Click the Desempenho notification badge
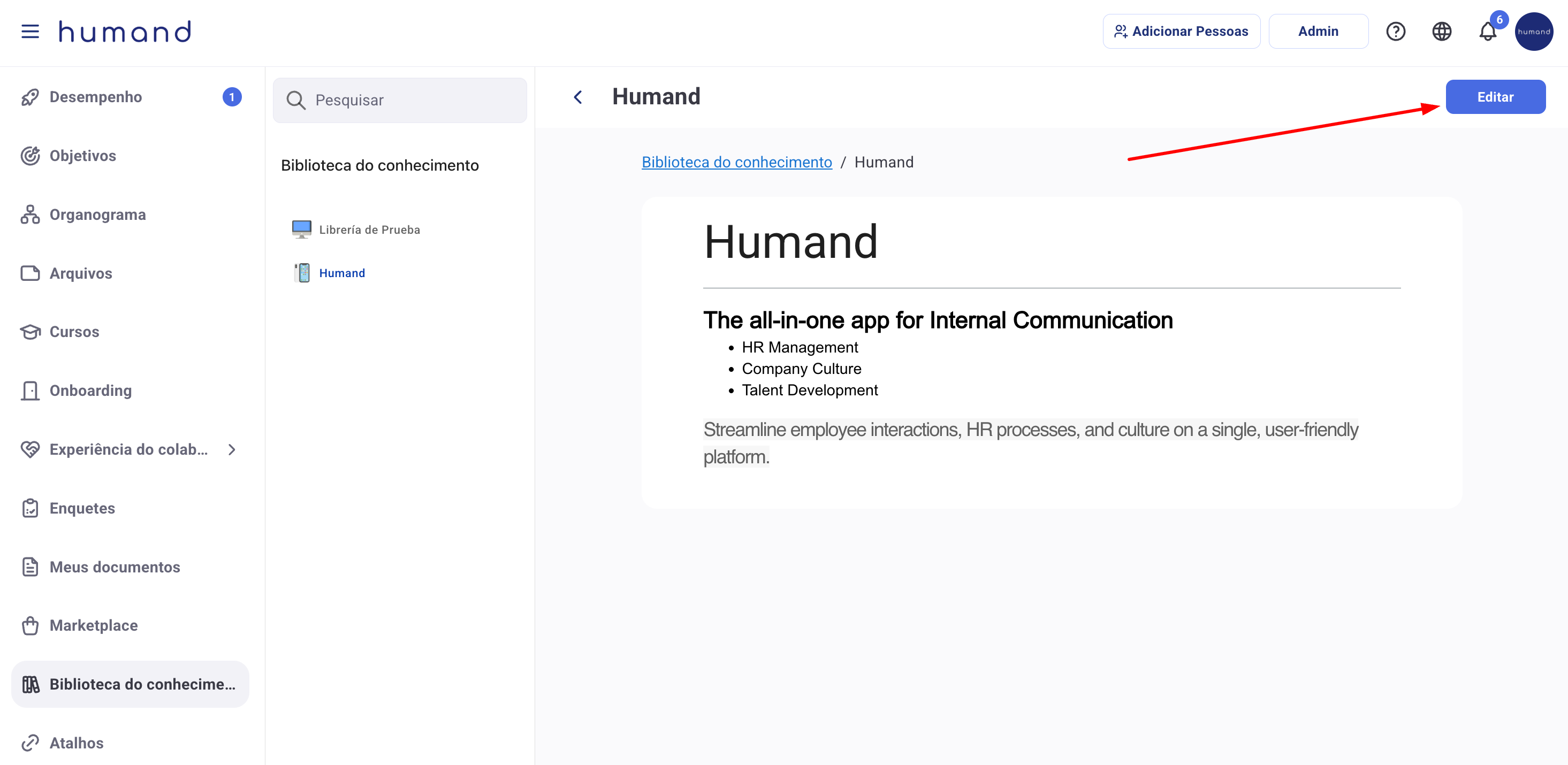The width and height of the screenshot is (1568, 765). (x=232, y=97)
